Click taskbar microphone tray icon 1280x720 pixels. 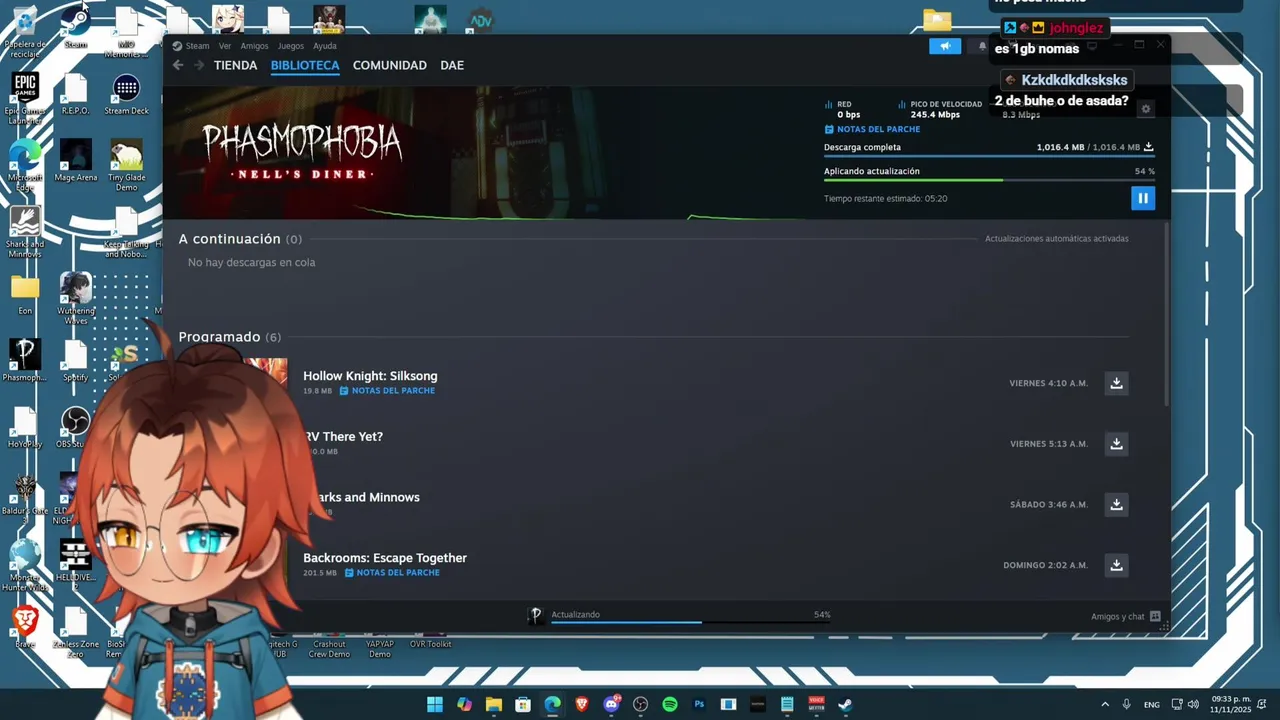[x=1127, y=704]
